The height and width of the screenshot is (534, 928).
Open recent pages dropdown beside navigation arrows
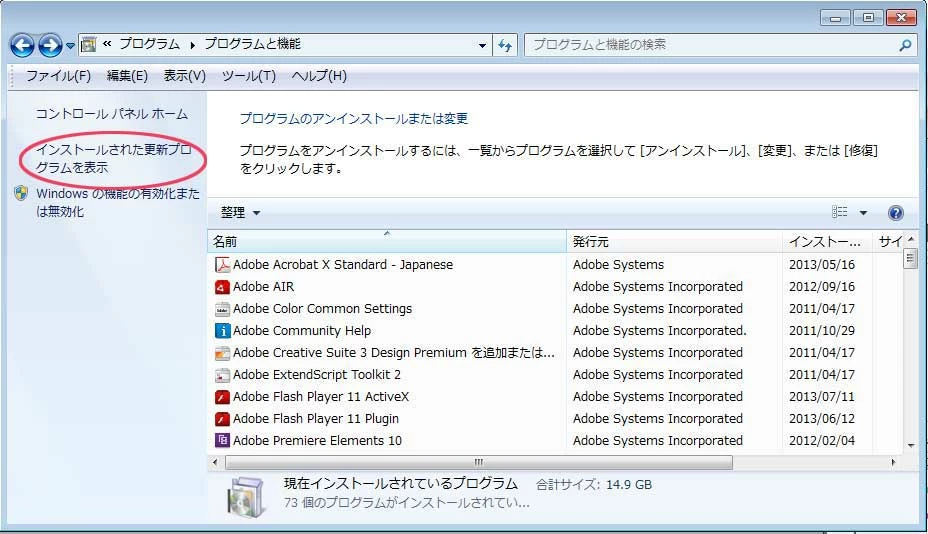click(70, 46)
